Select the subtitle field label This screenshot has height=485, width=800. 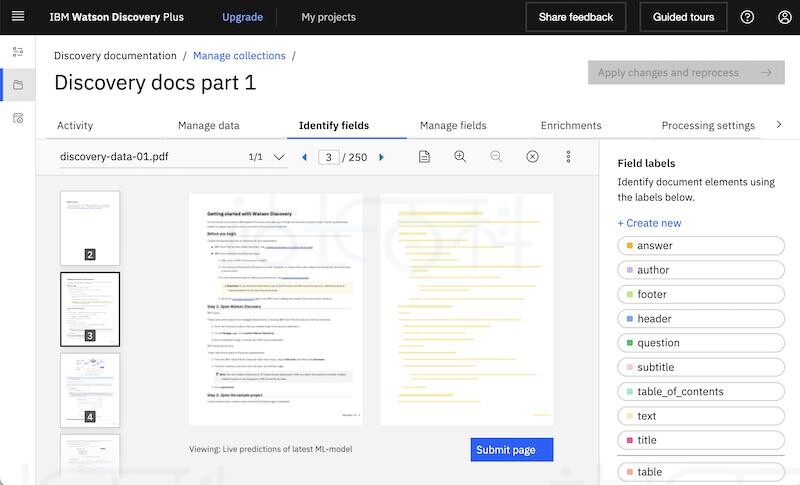701,367
